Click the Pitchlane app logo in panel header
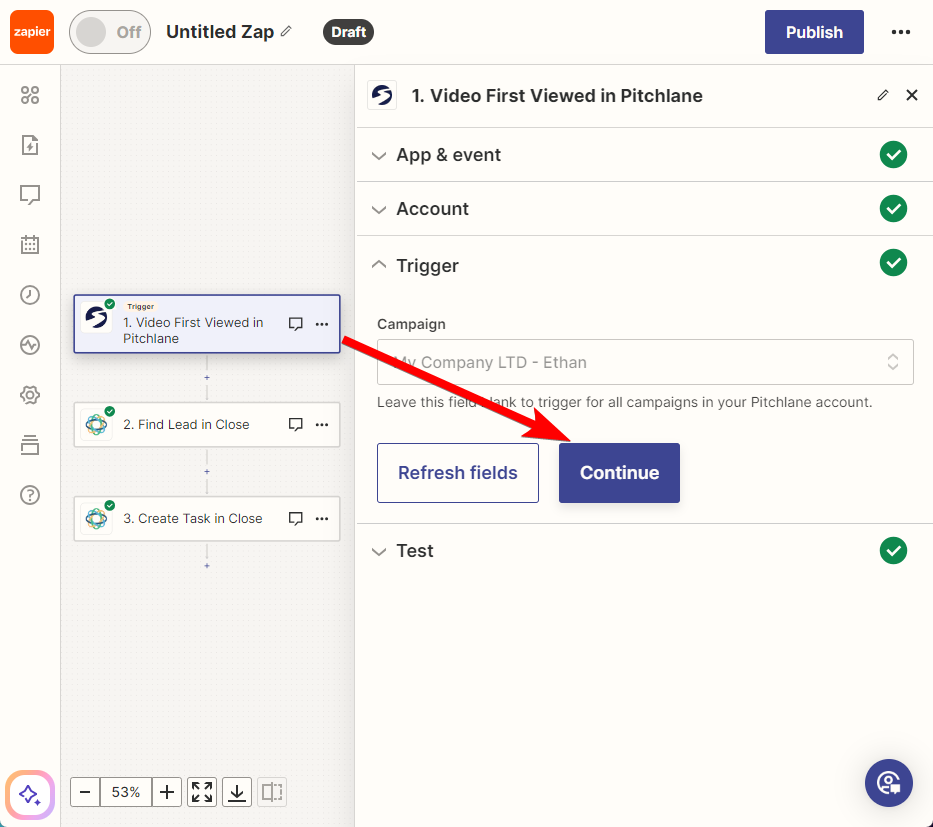 382,95
